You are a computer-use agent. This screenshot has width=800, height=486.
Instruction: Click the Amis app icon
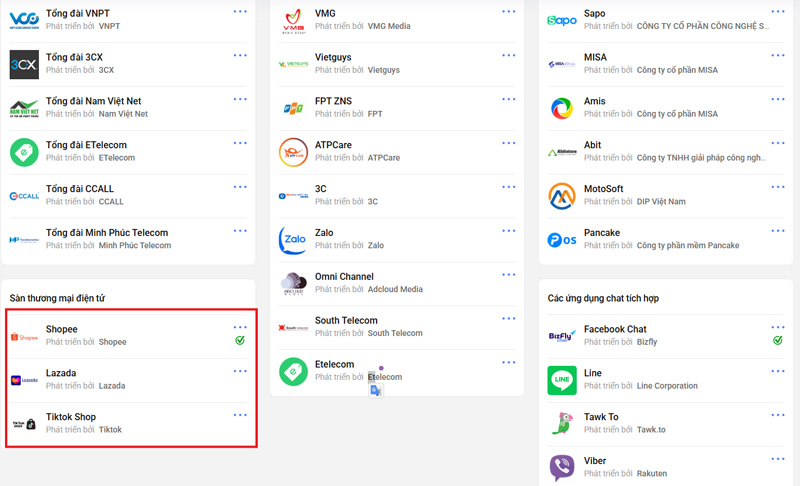point(562,108)
